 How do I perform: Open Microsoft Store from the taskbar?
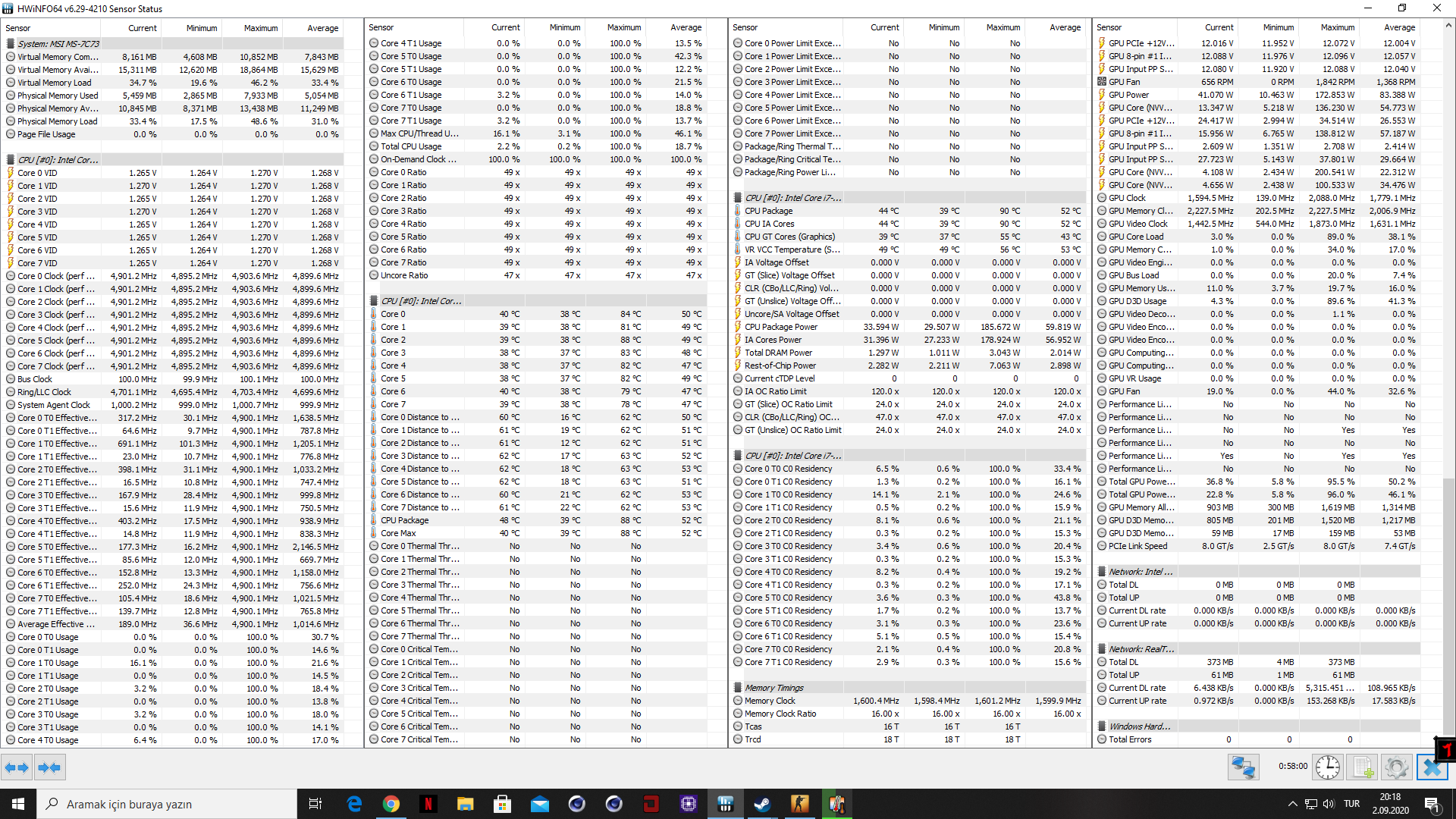(x=503, y=804)
